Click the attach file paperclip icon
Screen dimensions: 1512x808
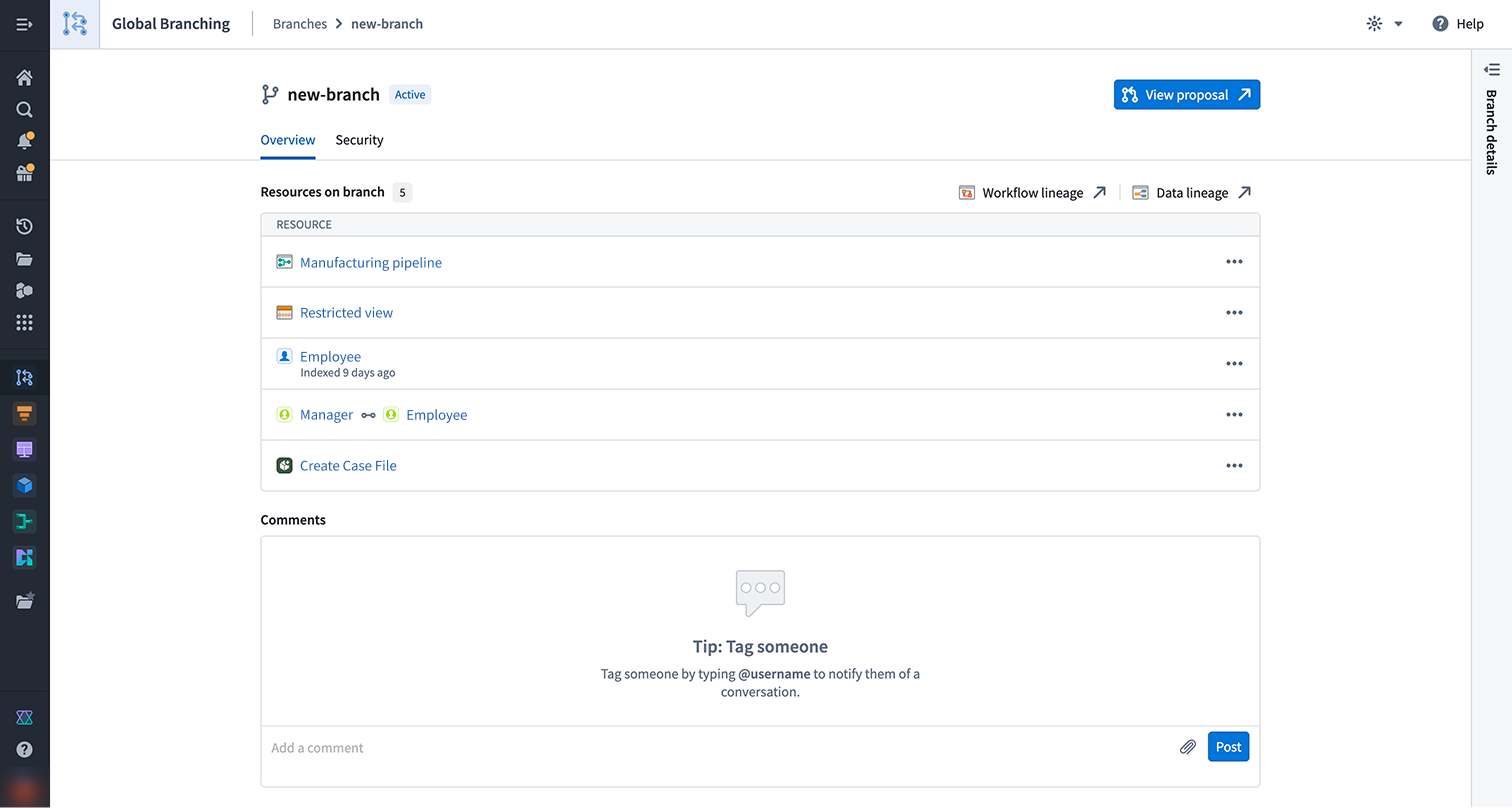click(x=1188, y=747)
